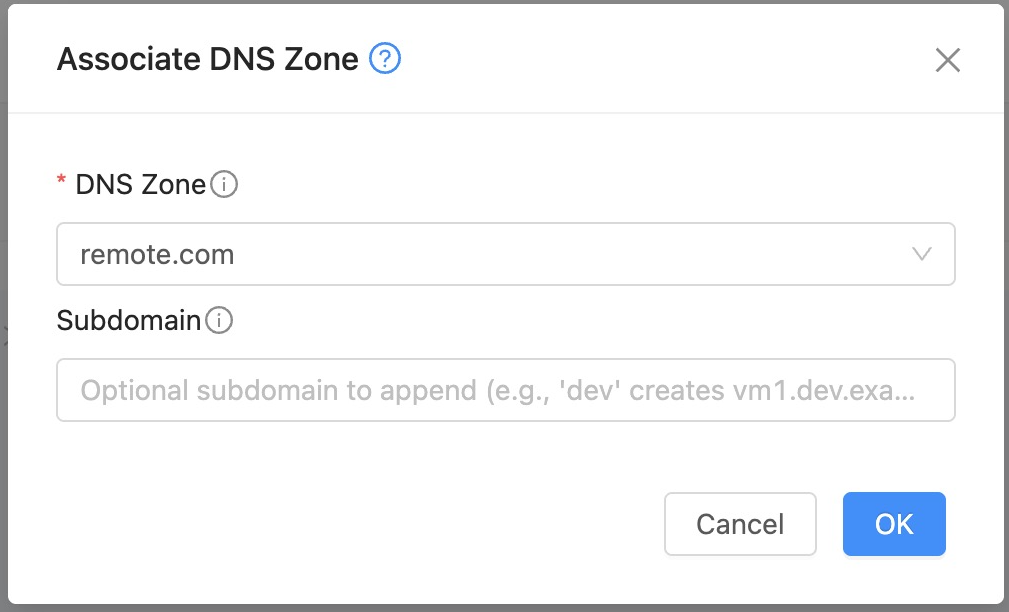Click blank space between Subdomain field and buttons
The image size is (1009, 612).
pyautogui.click(x=500, y=456)
